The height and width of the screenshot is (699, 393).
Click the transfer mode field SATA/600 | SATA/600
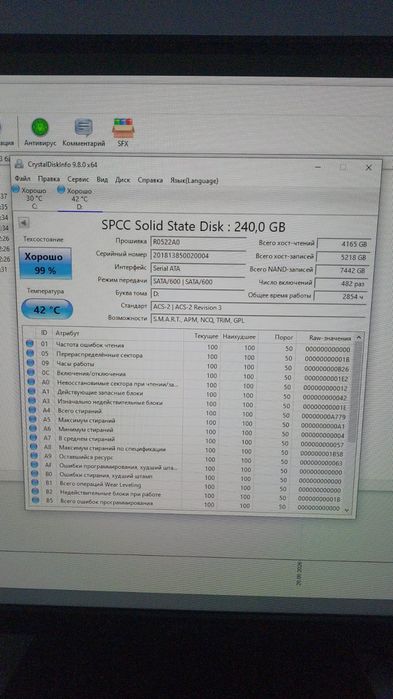pyautogui.click(x=198, y=281)
